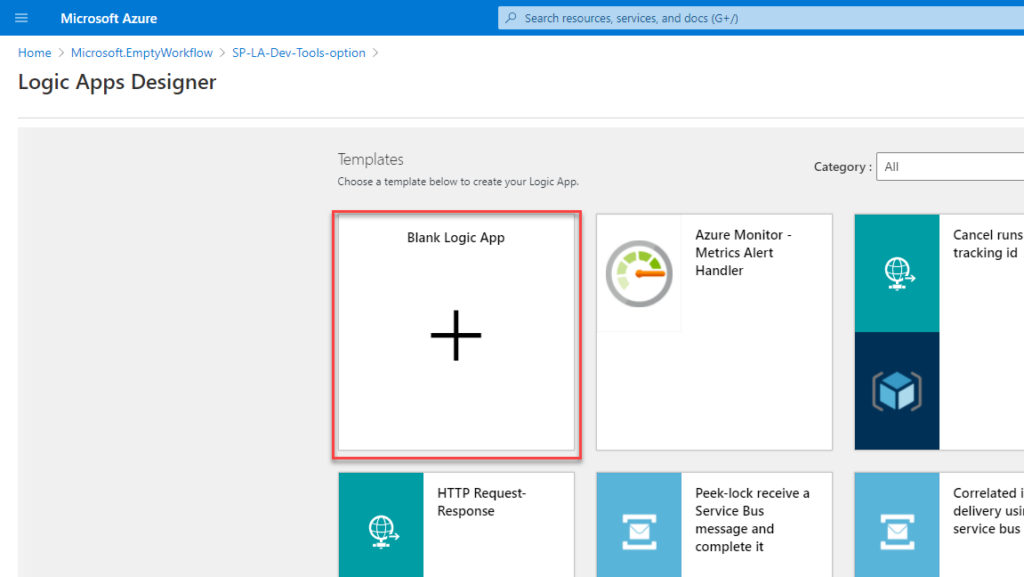Choose the Azure Monitor Metrics Alert Handler template
Screen dimensions: 1024x577
tap(714, 330)
